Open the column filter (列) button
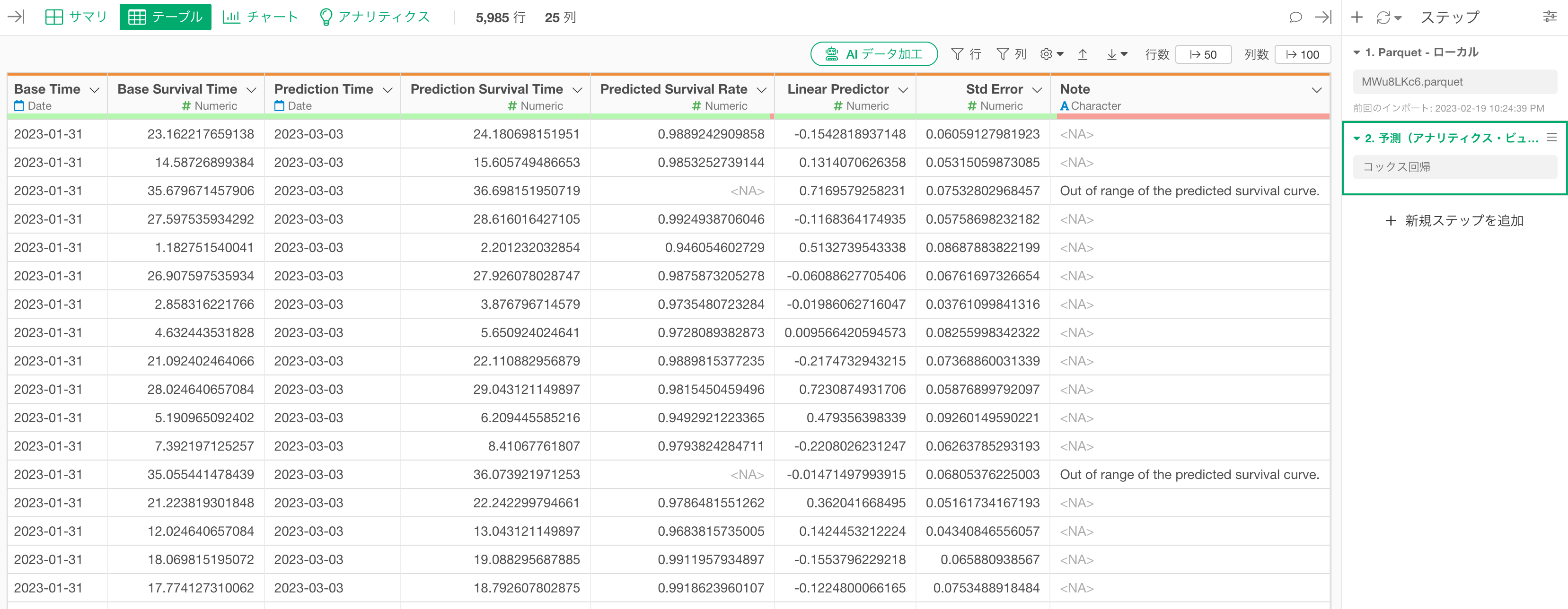The image size is (1568, 609). [x=1011, y=54]
